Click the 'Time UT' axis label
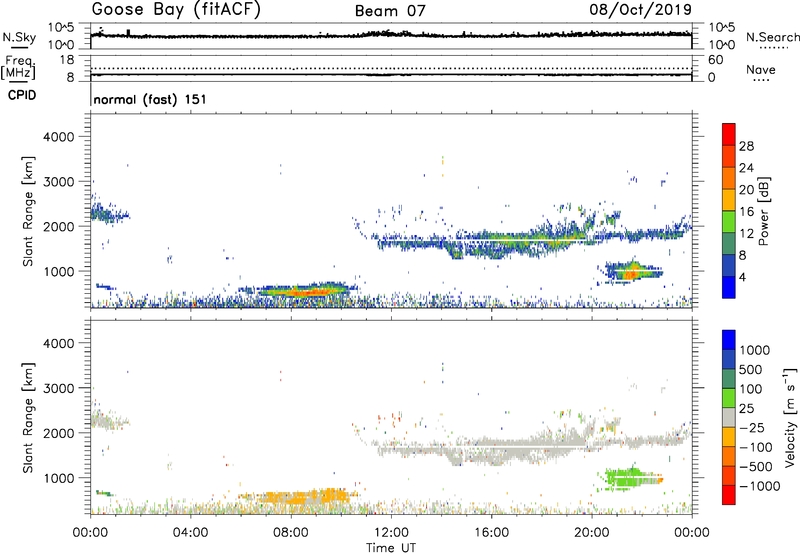 click(x=391, y=548)
